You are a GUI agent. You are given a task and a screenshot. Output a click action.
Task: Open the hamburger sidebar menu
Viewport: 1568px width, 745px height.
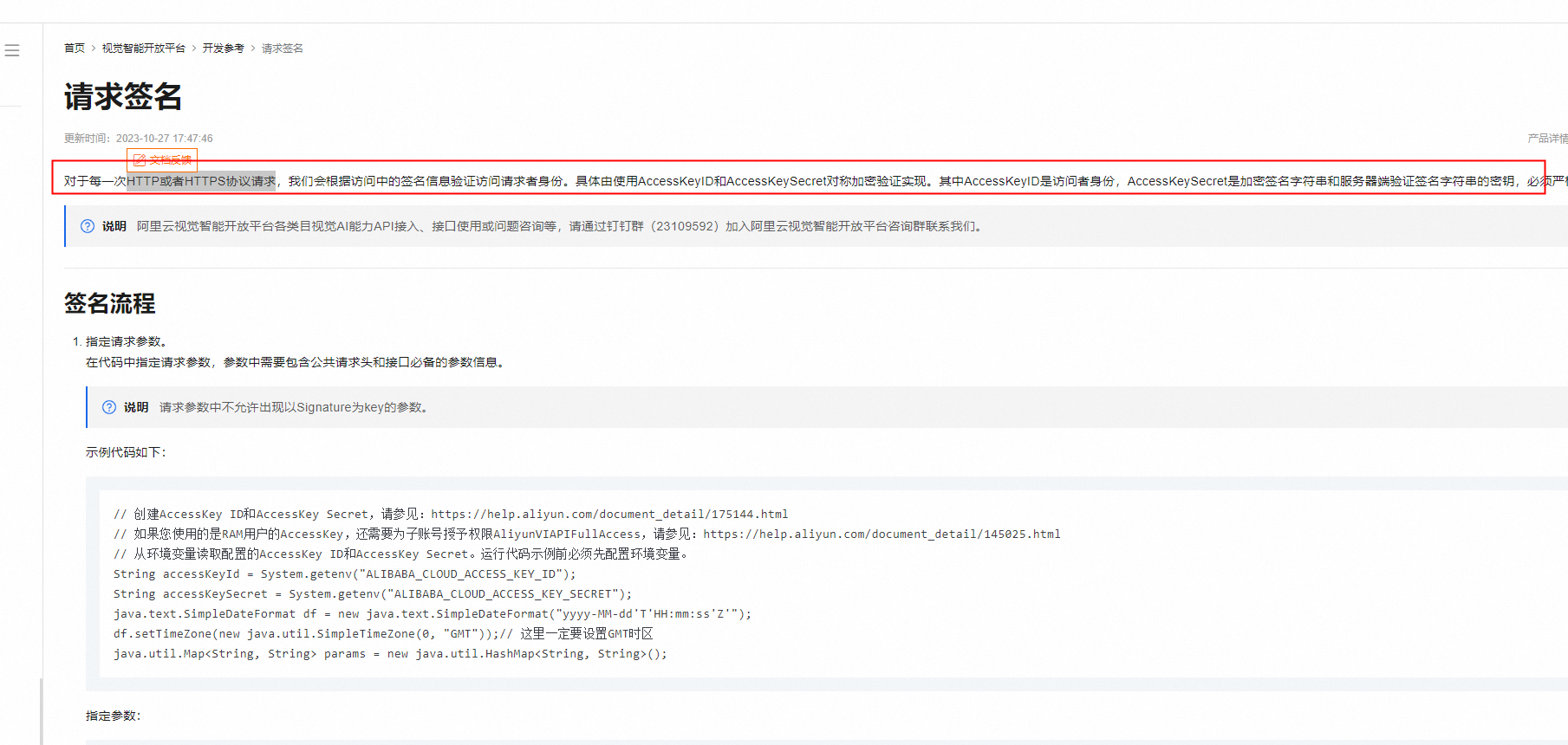click(12, 50)
